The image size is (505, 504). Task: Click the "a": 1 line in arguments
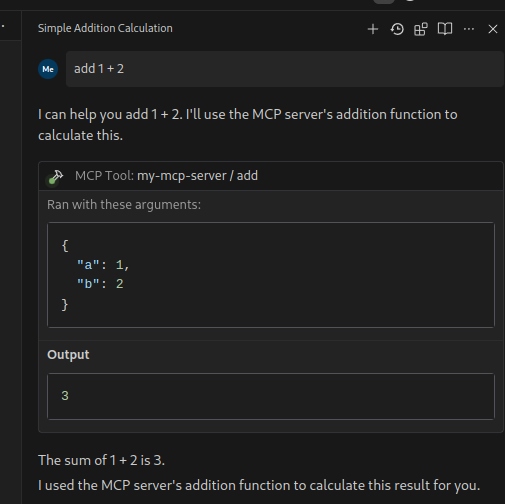pos(103,265)
